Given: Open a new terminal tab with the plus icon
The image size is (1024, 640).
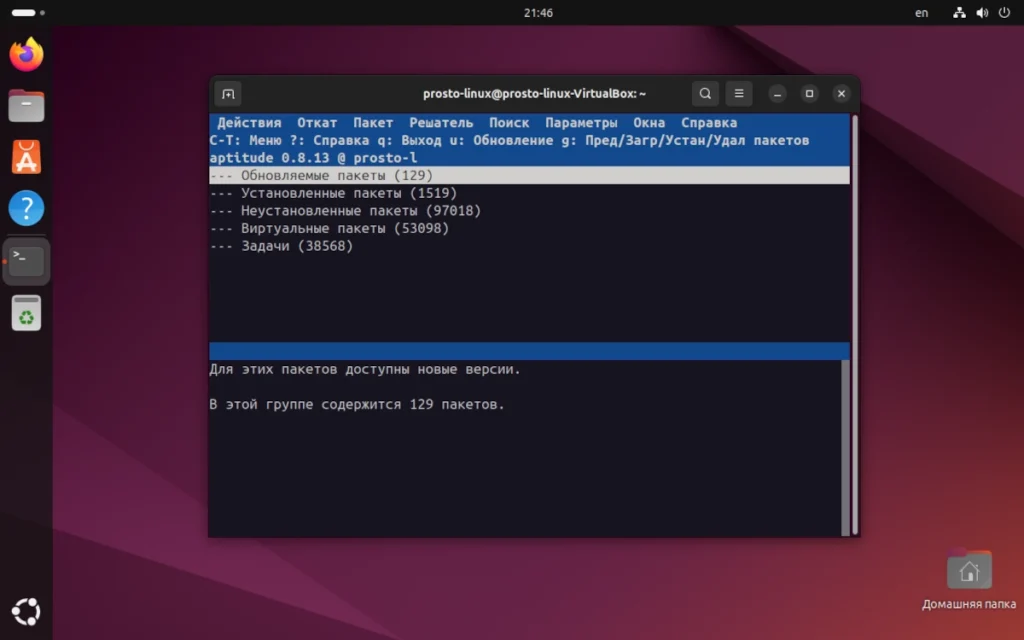Looking at the screenshot, I should click(228, 94).
